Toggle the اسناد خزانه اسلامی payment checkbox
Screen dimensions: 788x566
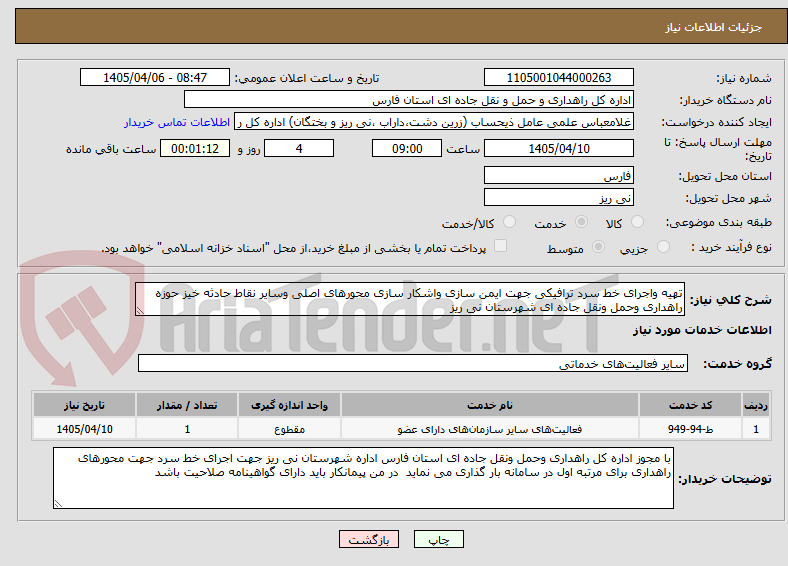[x=501, y=246]
